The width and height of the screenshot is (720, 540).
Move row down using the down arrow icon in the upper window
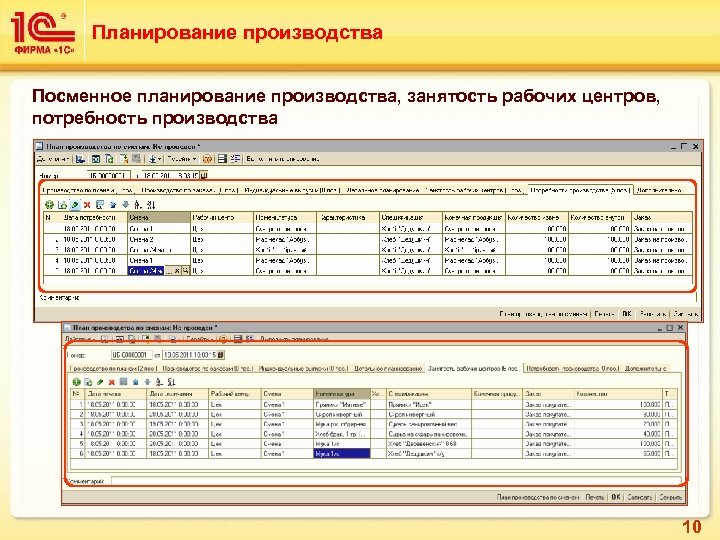(x=125, y=205)
